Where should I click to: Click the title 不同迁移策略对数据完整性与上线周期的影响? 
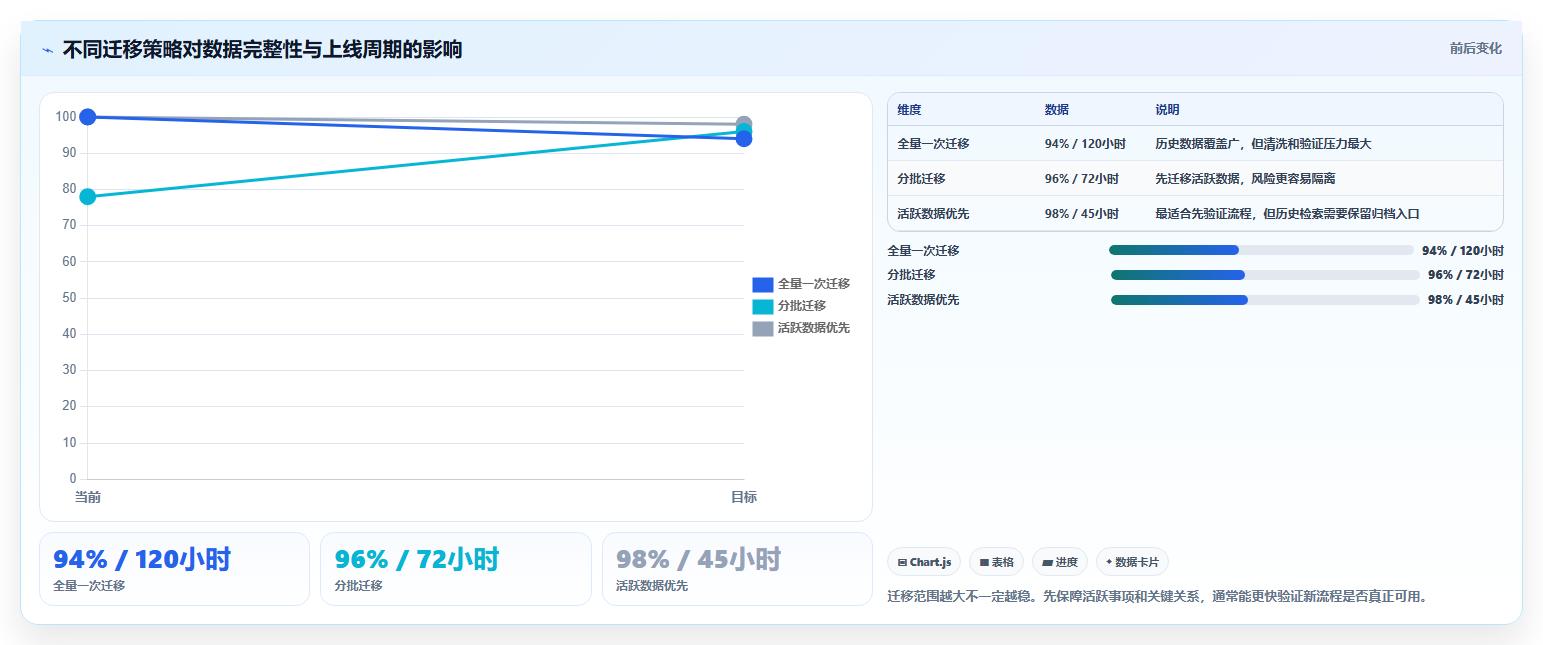coord(262,49)
